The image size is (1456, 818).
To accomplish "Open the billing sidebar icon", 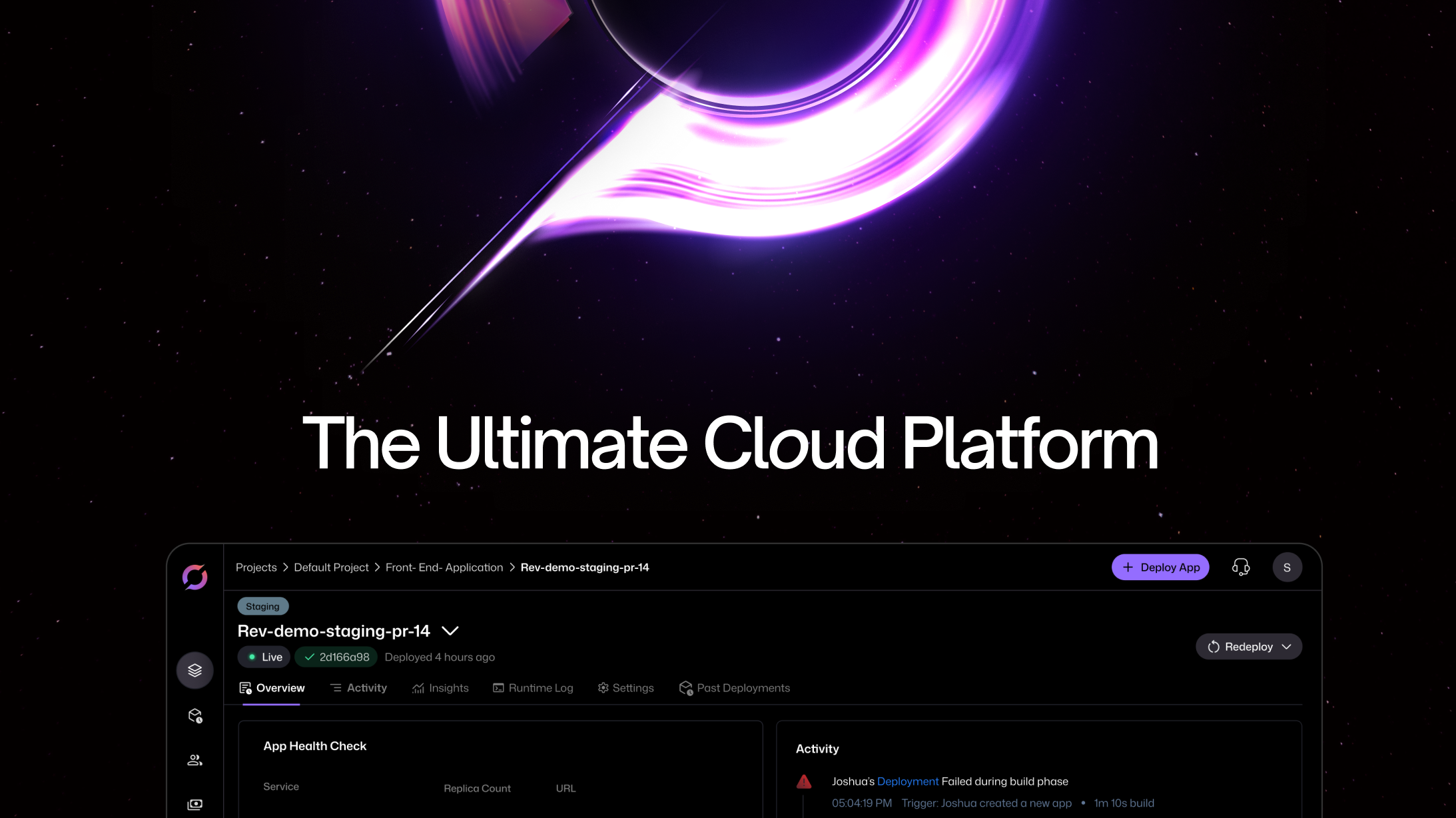I will [x=194, y=805].
